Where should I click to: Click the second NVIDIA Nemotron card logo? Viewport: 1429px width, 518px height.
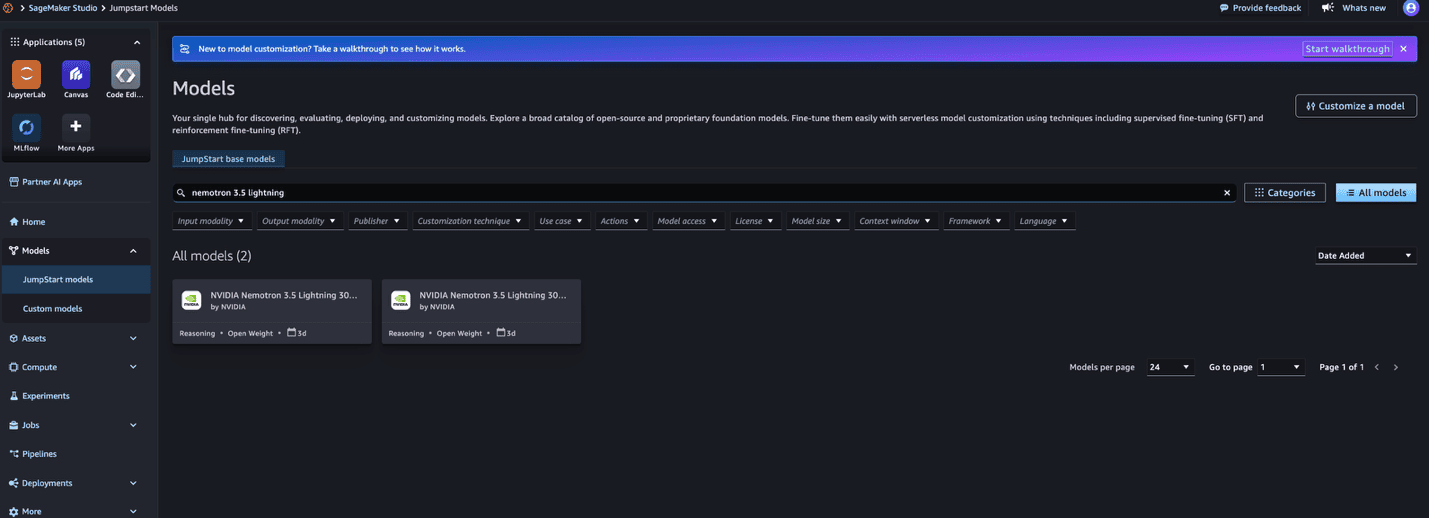(400, 300)
